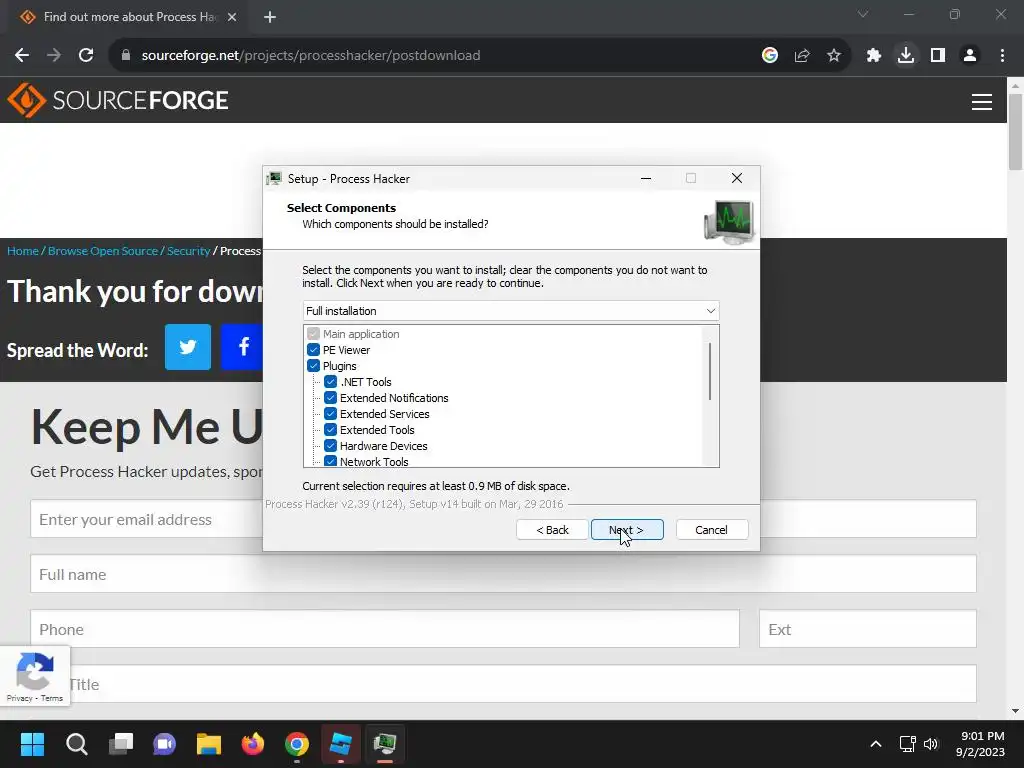Click the address bar URL
The width and height of the screenshot is (1024, 768).
point(311,56)
